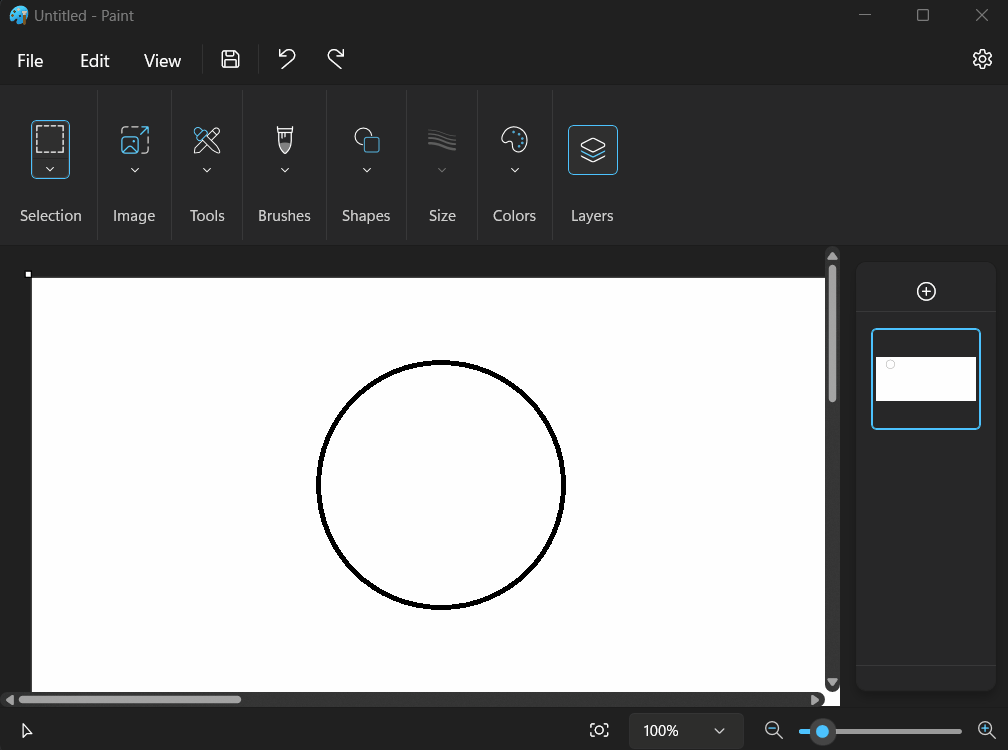
Task: Open the View menu
Action: pyautogui.click(x=161, y=60)
